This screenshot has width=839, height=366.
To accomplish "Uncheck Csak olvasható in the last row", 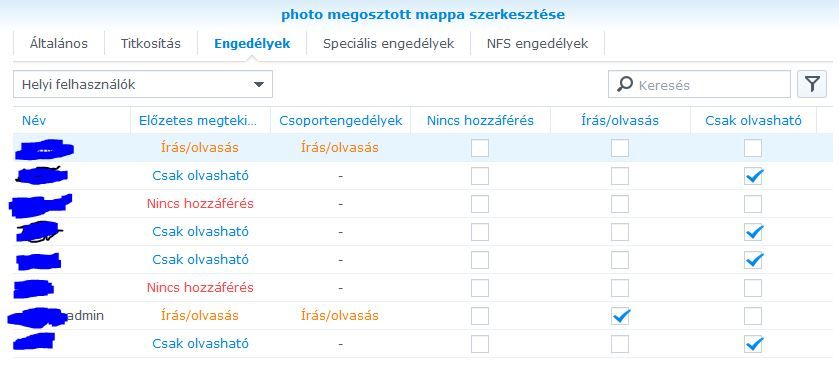I will (x=753, y=344).
